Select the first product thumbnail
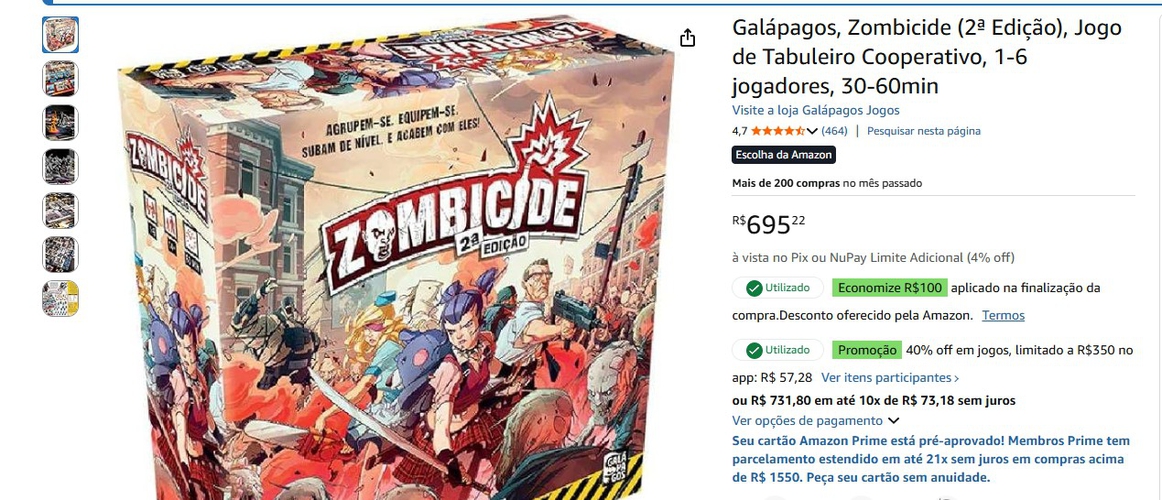This screenshot has width=1162, height=500. pos(61,35)
